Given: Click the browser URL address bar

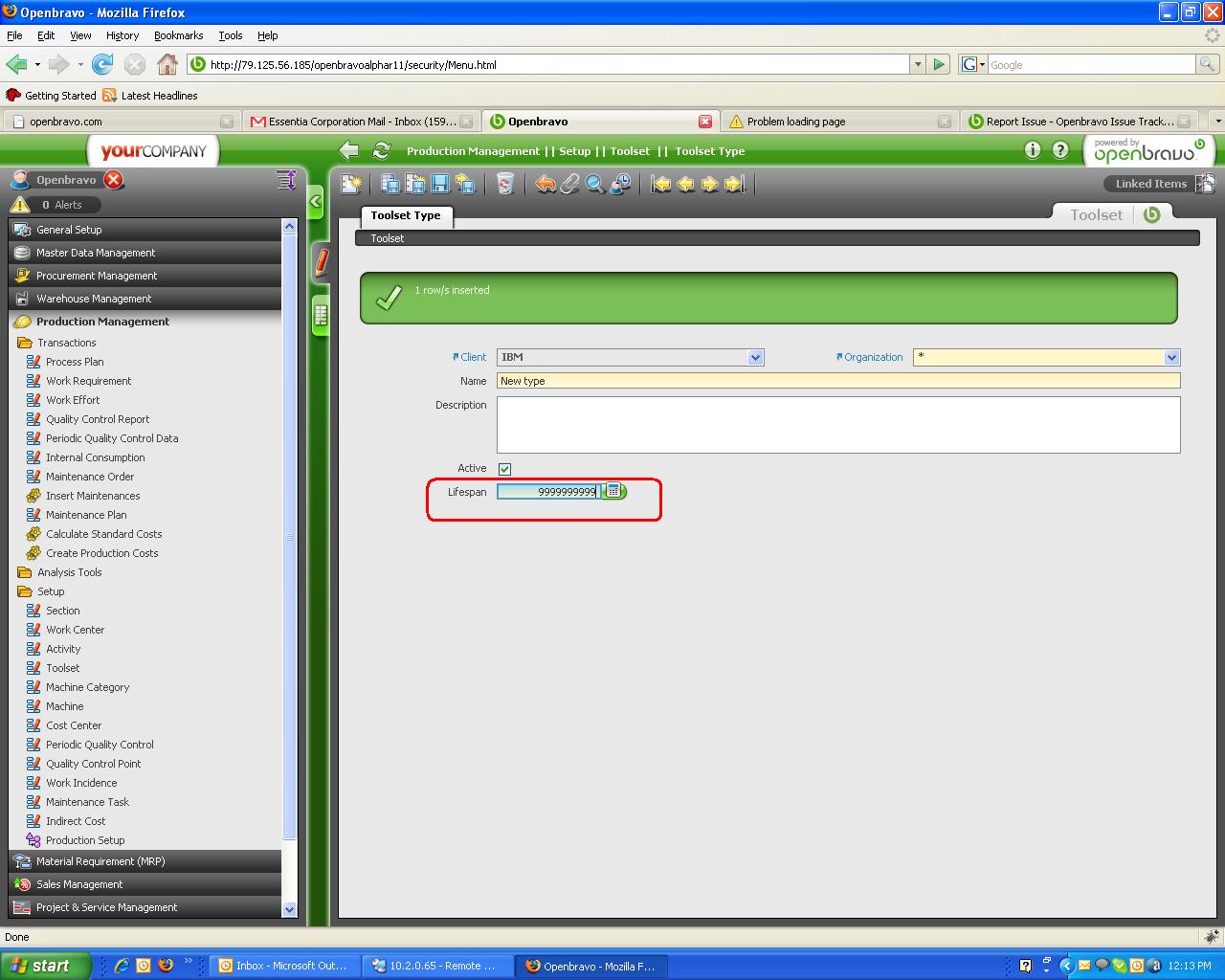Looking at the screenshot, I should point(548,65).
